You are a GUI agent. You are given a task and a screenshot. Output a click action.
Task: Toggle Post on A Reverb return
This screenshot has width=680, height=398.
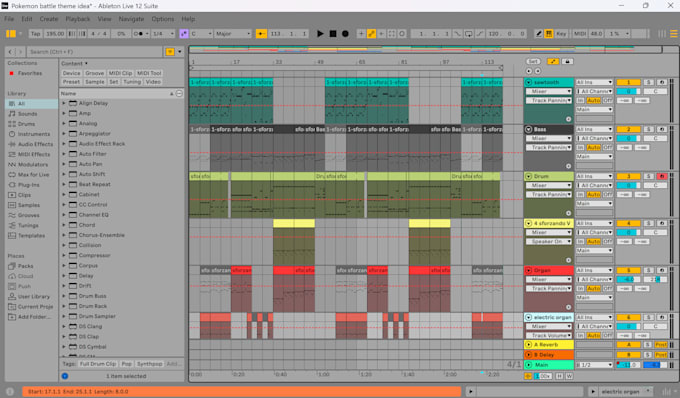pyautogui.click(x=661, y=345)
